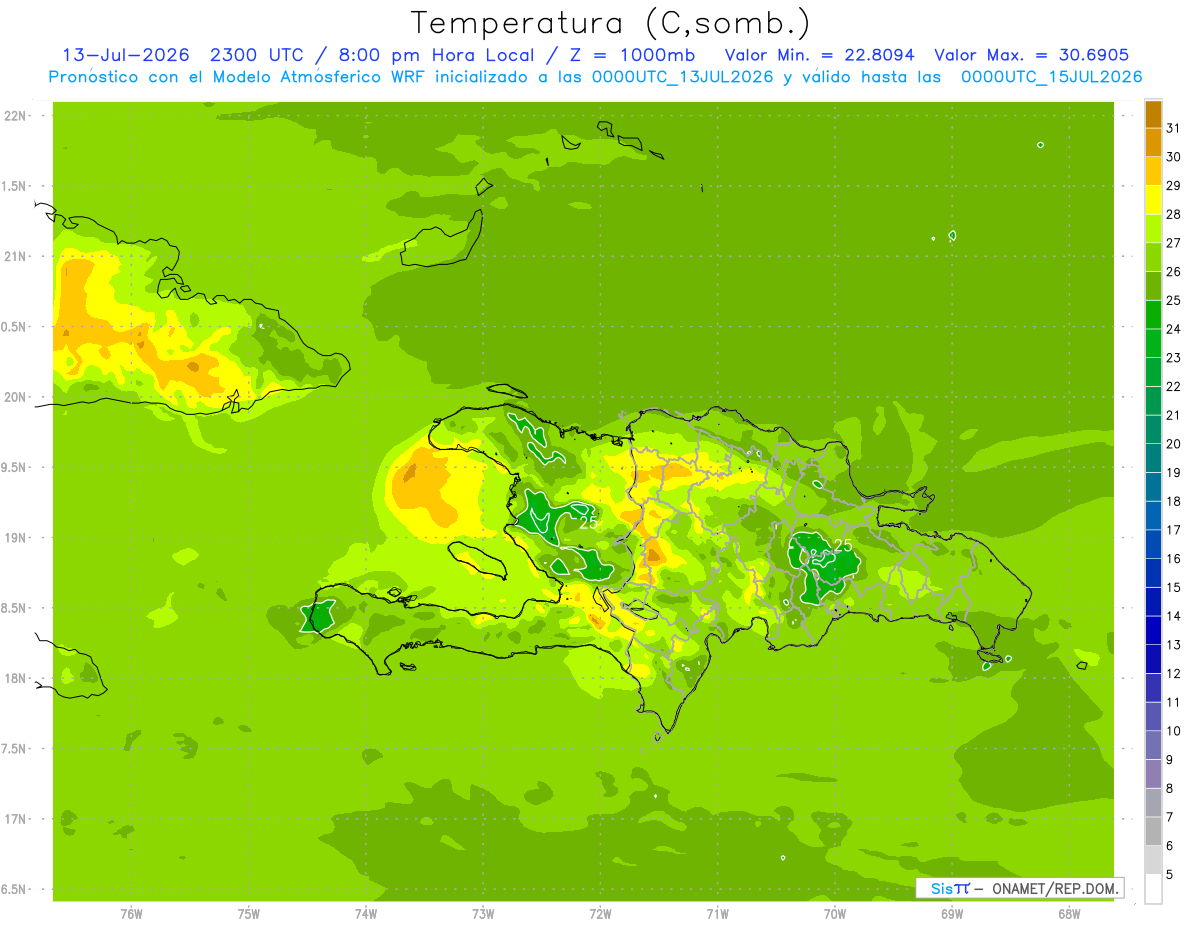Click the '22N' latitude label
Viewport: 1200px width, 927px height.
pyautogui.click(x=17, y=116)
